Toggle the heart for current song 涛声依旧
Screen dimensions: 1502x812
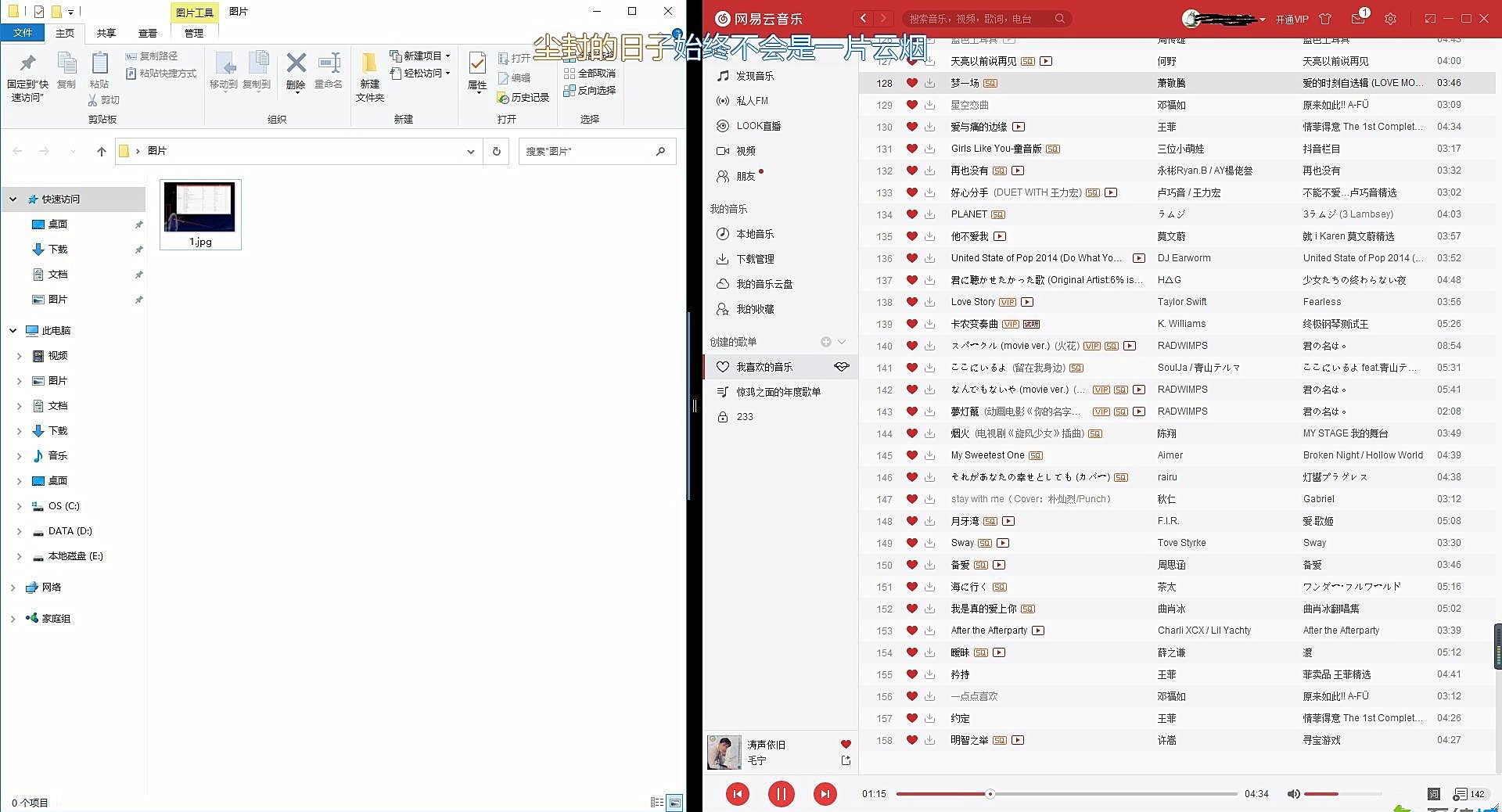pos(845,744)
